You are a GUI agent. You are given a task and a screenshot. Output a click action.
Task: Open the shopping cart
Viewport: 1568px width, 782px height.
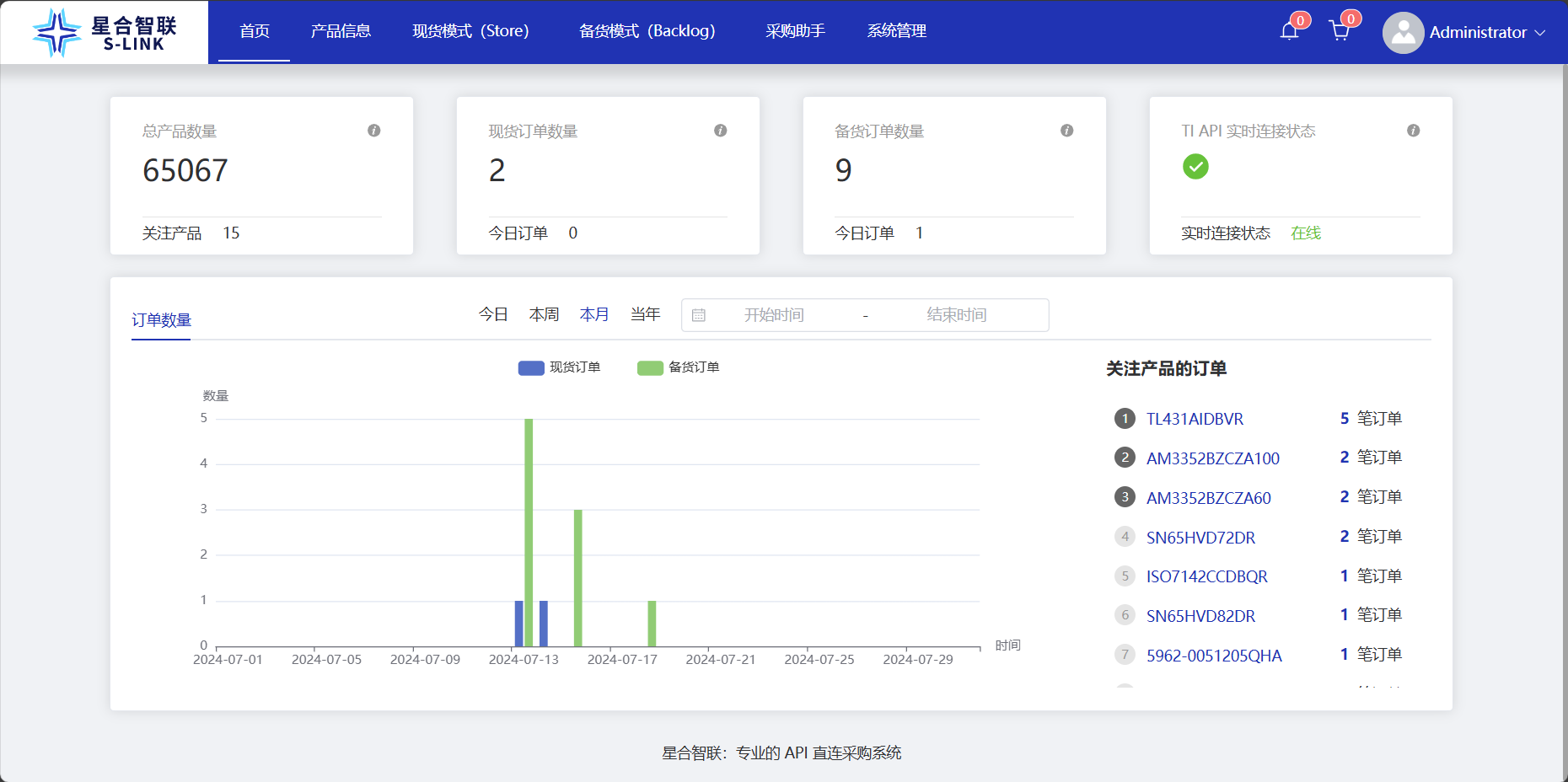pos(1339,31)
